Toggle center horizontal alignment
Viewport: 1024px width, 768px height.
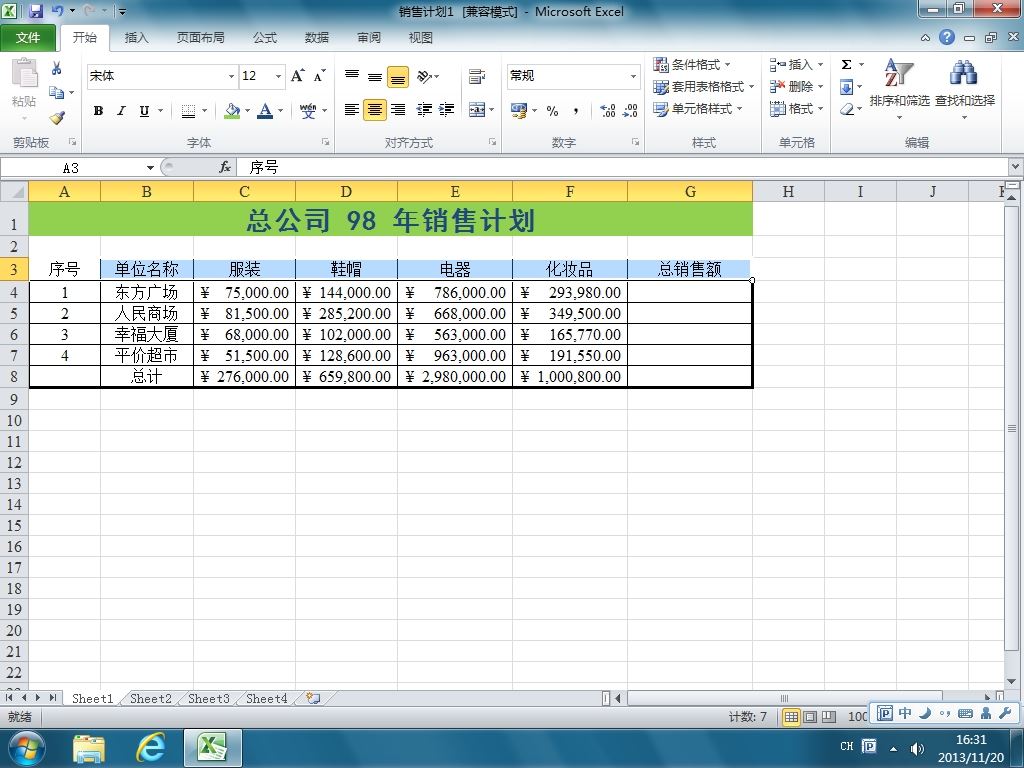tap(375, 110)
